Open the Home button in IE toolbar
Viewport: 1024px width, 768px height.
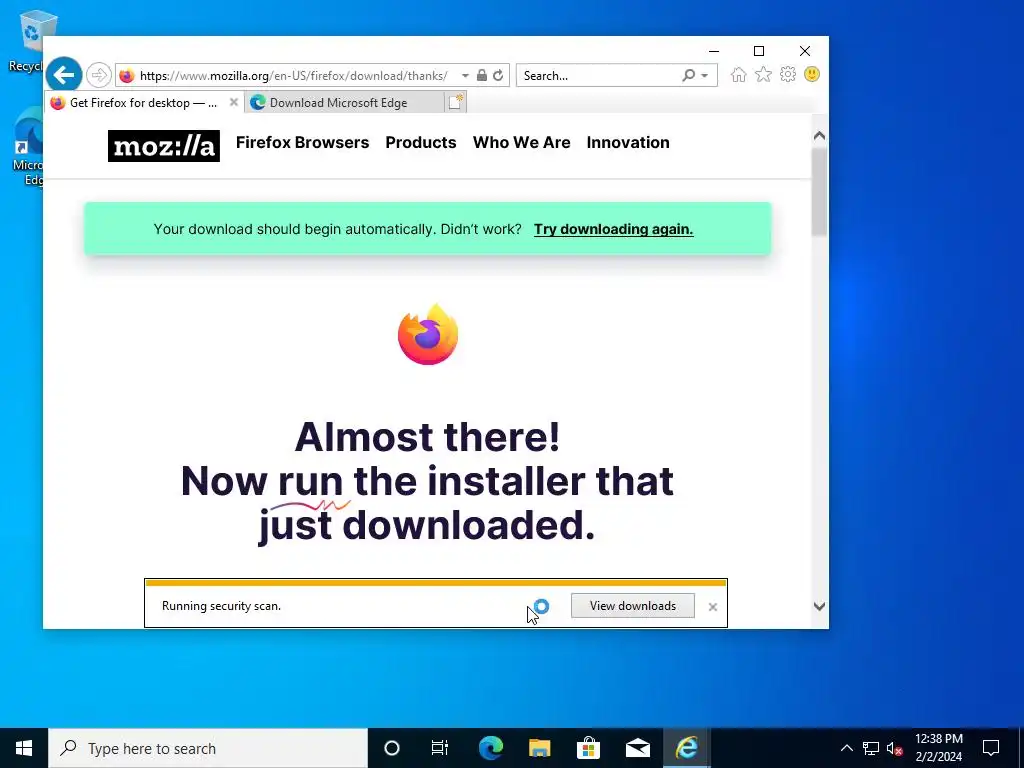(739, 74)
